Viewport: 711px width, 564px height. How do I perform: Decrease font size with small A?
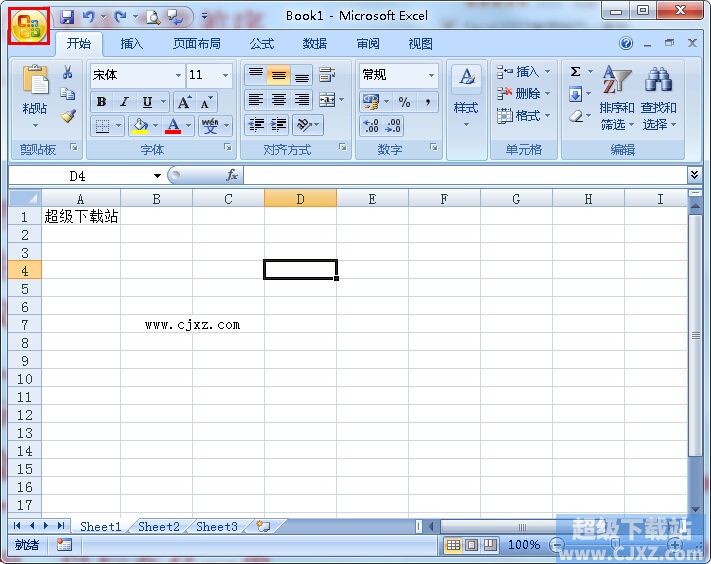[x=206, y=102]
